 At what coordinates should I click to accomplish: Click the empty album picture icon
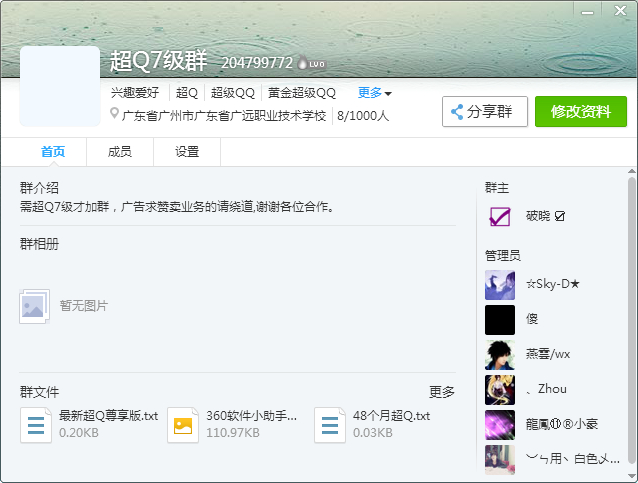pos(35,306)
